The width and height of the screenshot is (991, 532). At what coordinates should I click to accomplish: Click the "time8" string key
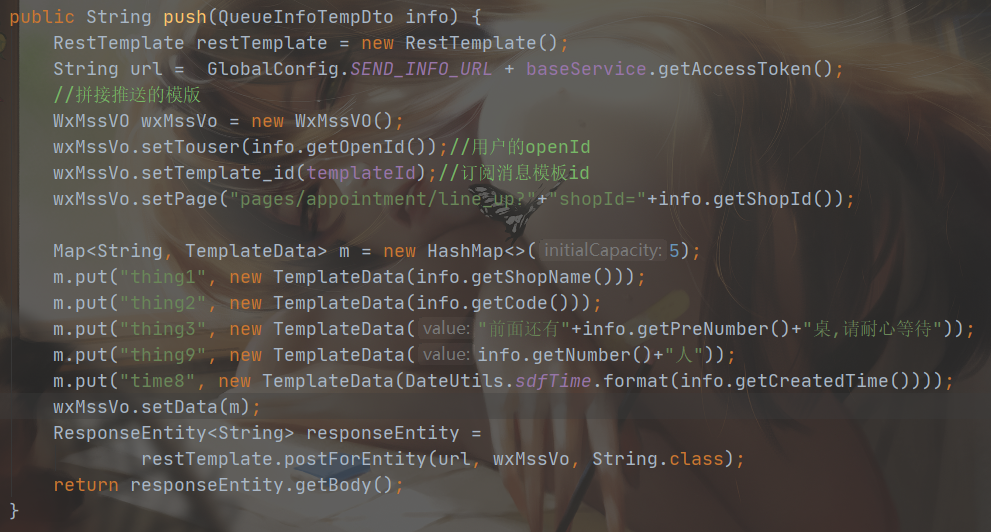(x=157, y=381)
